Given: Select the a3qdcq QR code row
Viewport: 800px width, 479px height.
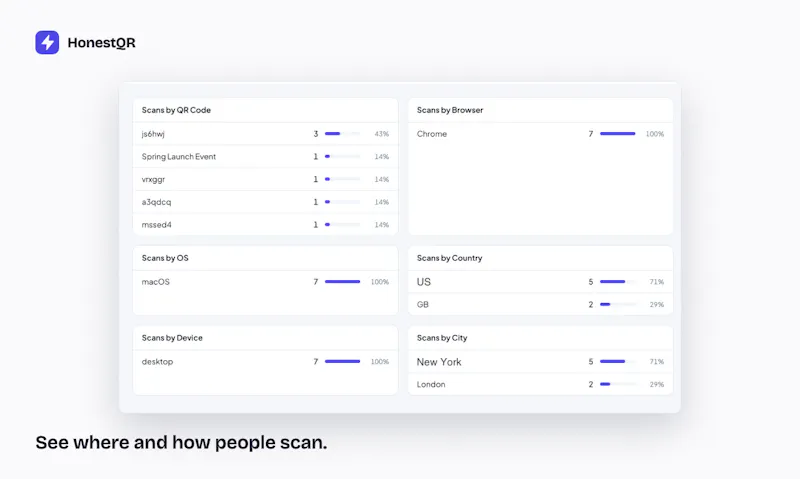Looking at the screenshot, I should 265,202.
